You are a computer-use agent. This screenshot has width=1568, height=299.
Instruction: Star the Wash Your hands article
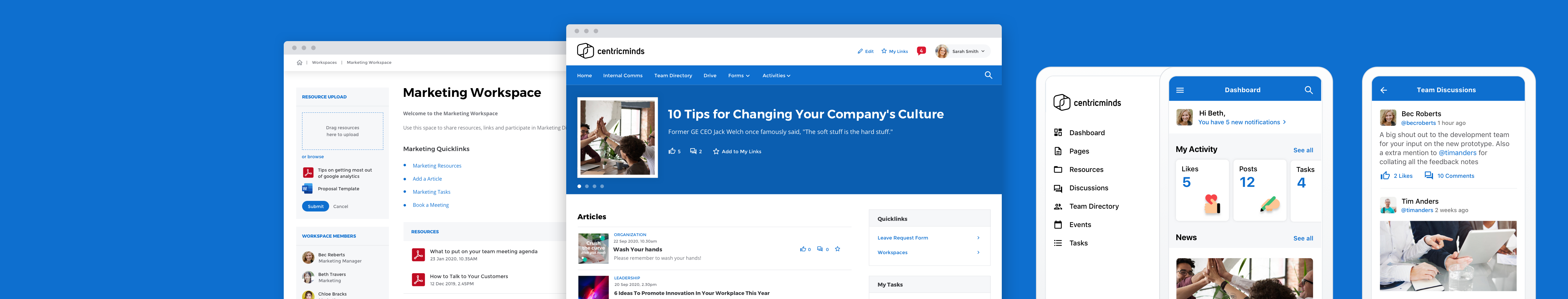(838, 249)
